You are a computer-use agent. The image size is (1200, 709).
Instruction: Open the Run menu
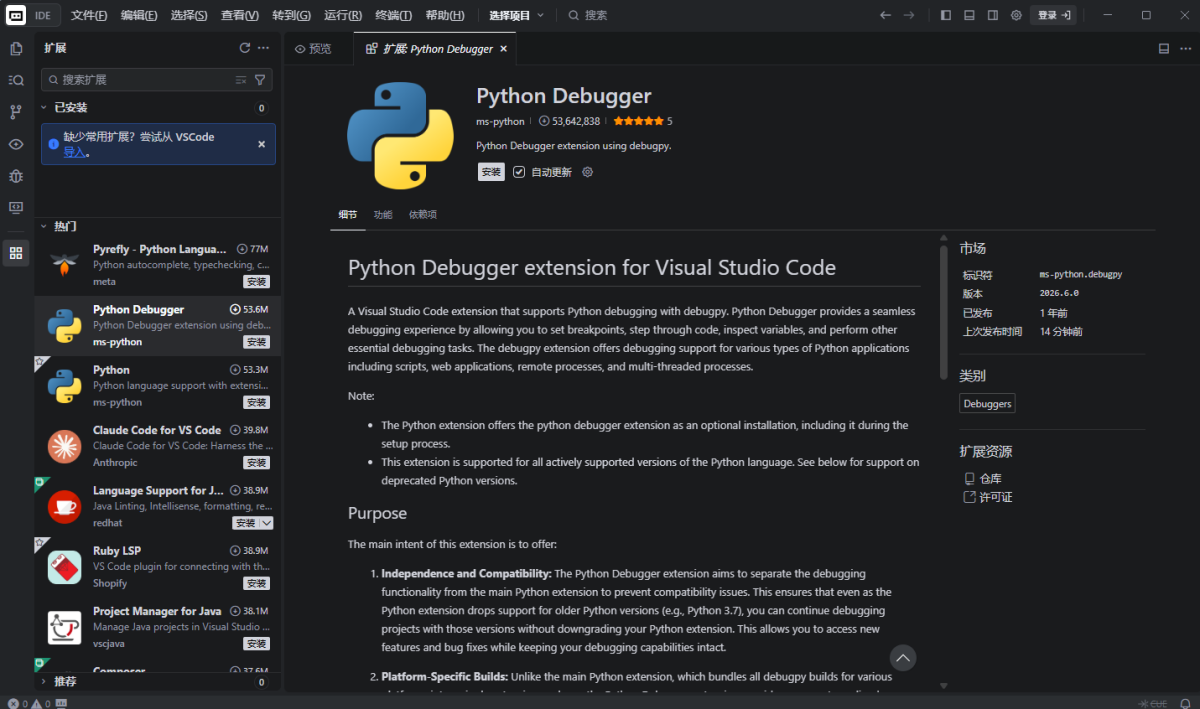click(x=343, y=15)
